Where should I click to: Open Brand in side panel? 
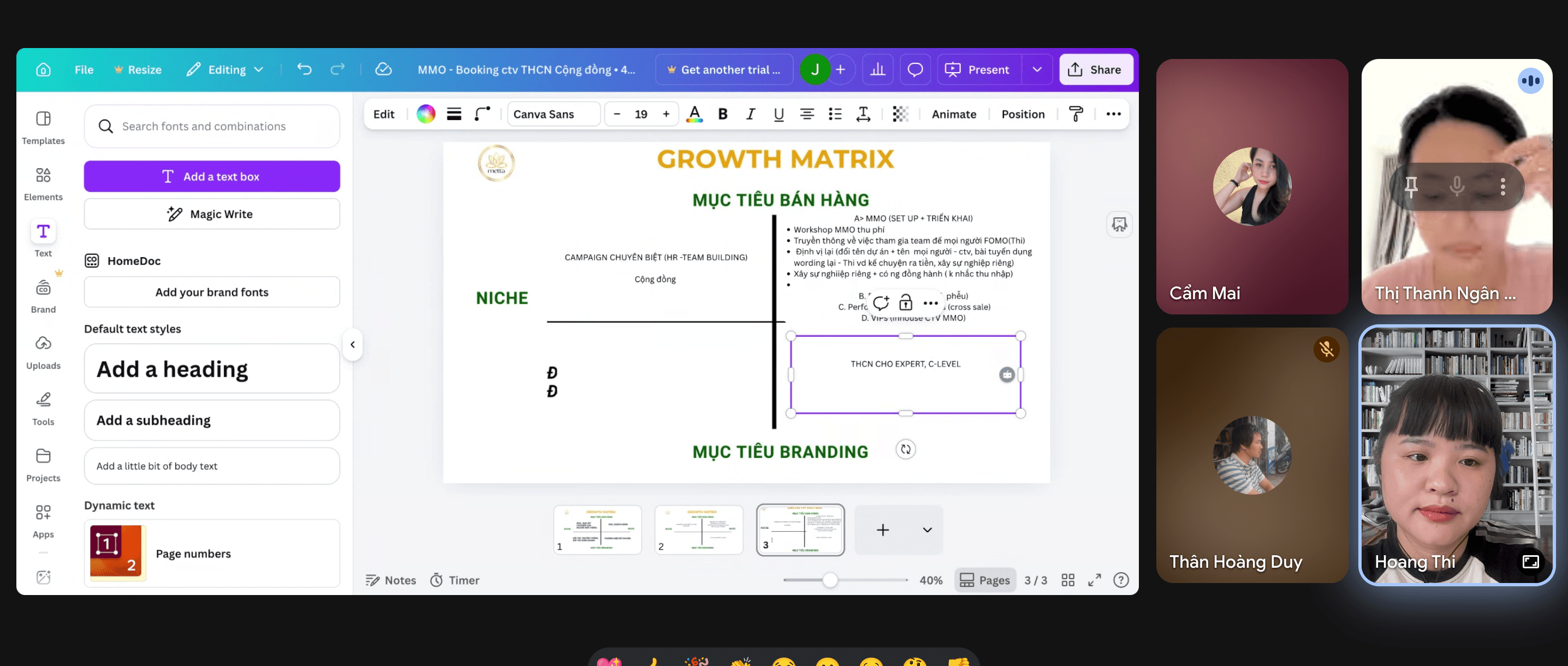(x=43, y=296)
